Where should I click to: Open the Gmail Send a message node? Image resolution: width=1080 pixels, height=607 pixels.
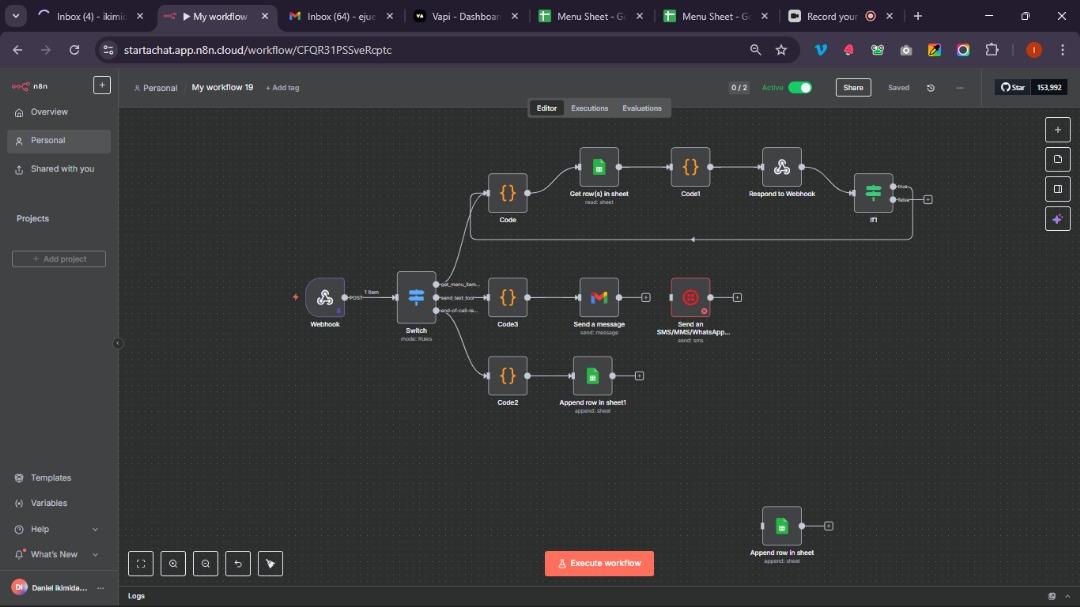[599, 298]
